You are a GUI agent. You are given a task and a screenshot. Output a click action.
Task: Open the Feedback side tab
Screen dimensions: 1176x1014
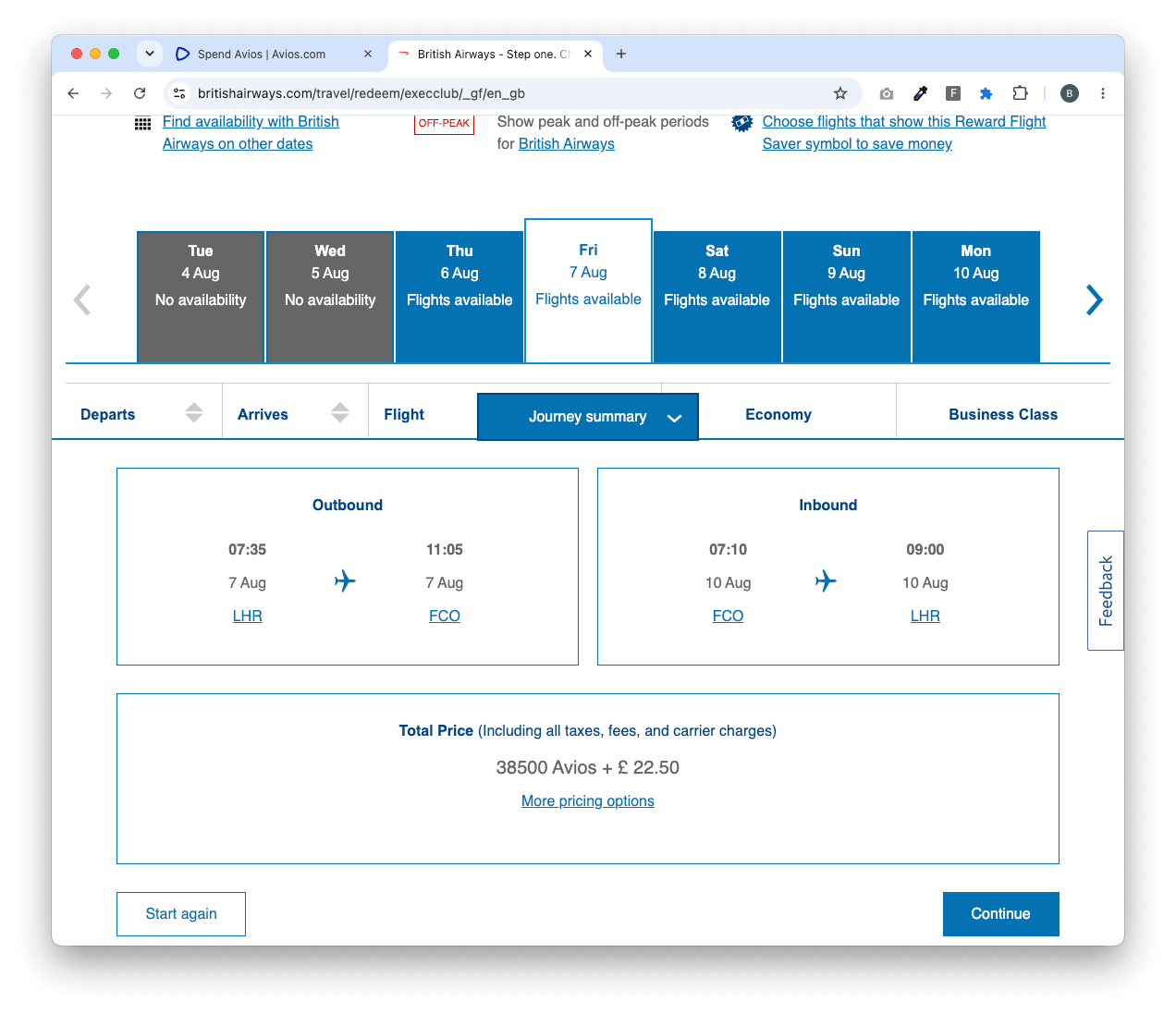point(1106,591)
